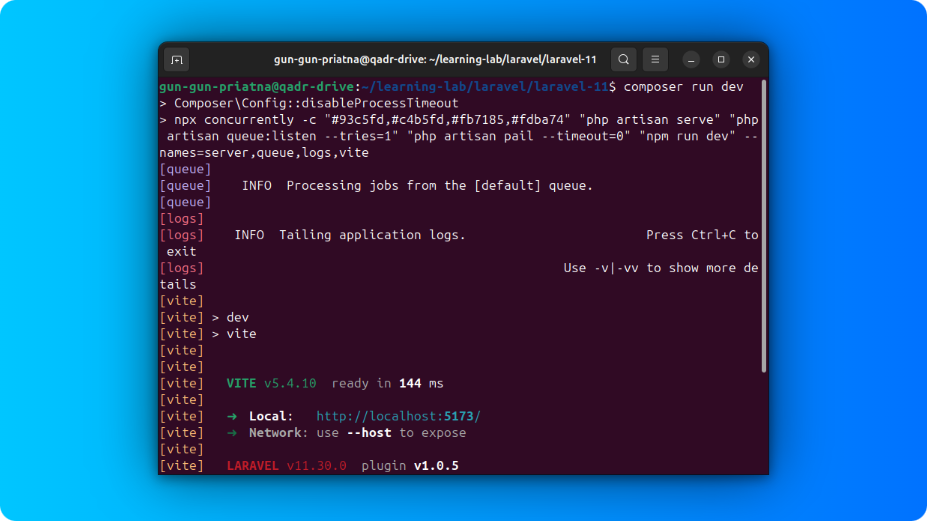Click 'VITE v5.4.10' version text
This screenshot has width=927, height=521.
pos(271,384)
